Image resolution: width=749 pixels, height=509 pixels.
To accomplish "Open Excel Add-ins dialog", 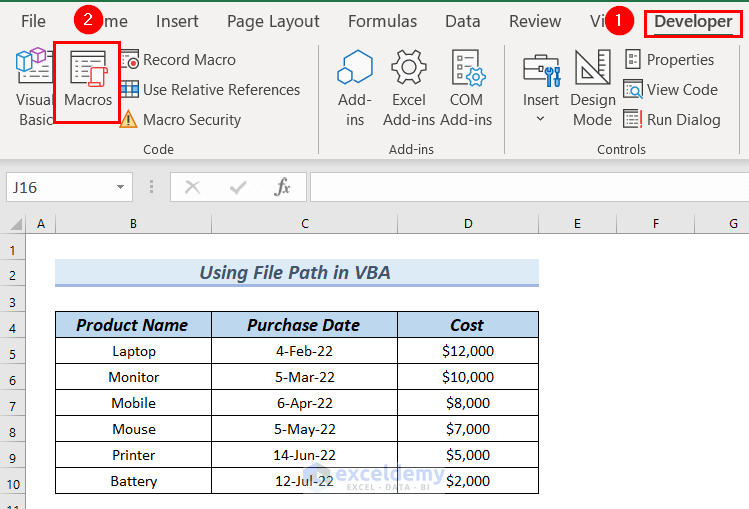I will point(409,87).
